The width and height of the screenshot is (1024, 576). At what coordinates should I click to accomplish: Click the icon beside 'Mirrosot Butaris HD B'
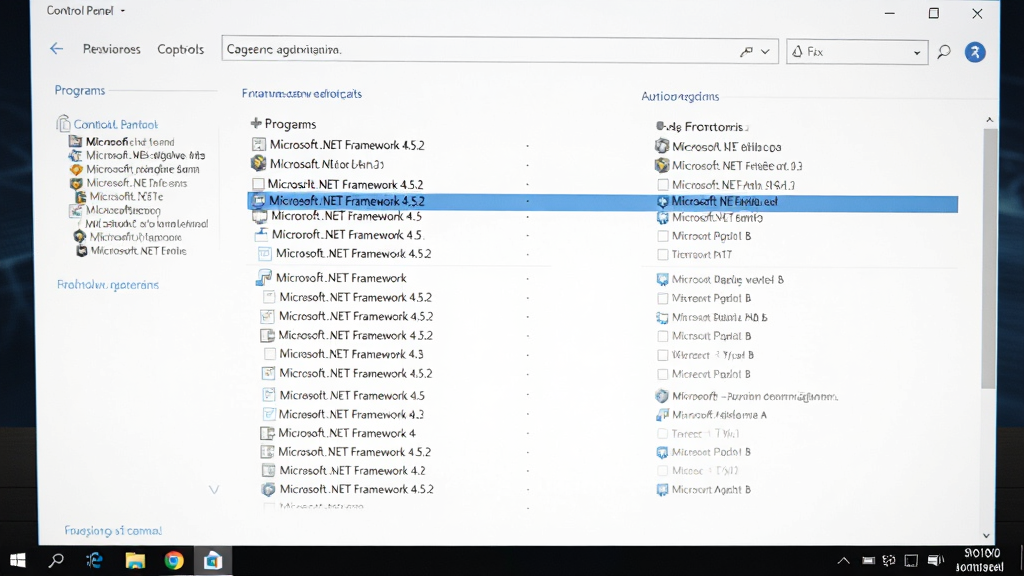(x=662, y=317)
